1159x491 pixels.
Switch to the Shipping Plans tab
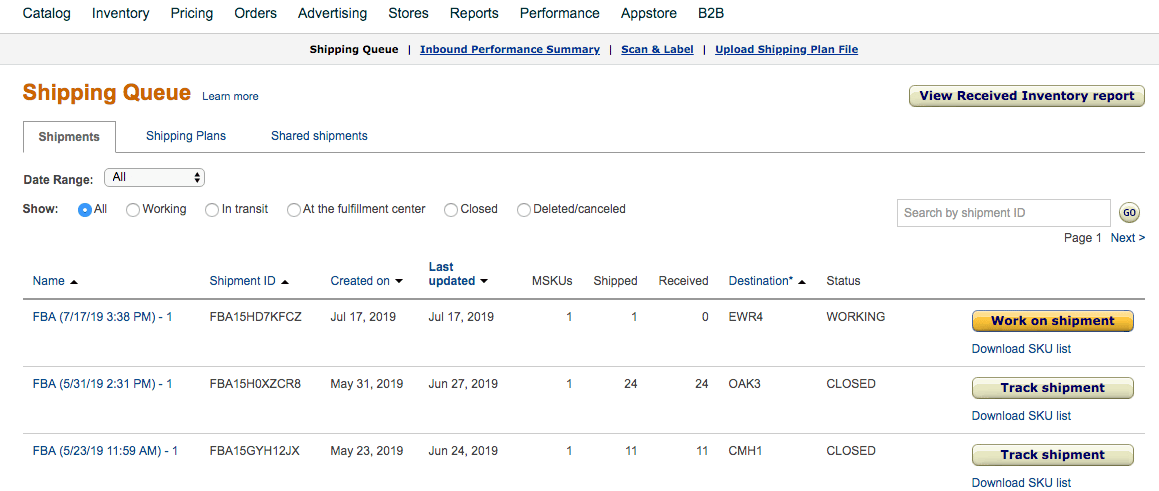186,136
